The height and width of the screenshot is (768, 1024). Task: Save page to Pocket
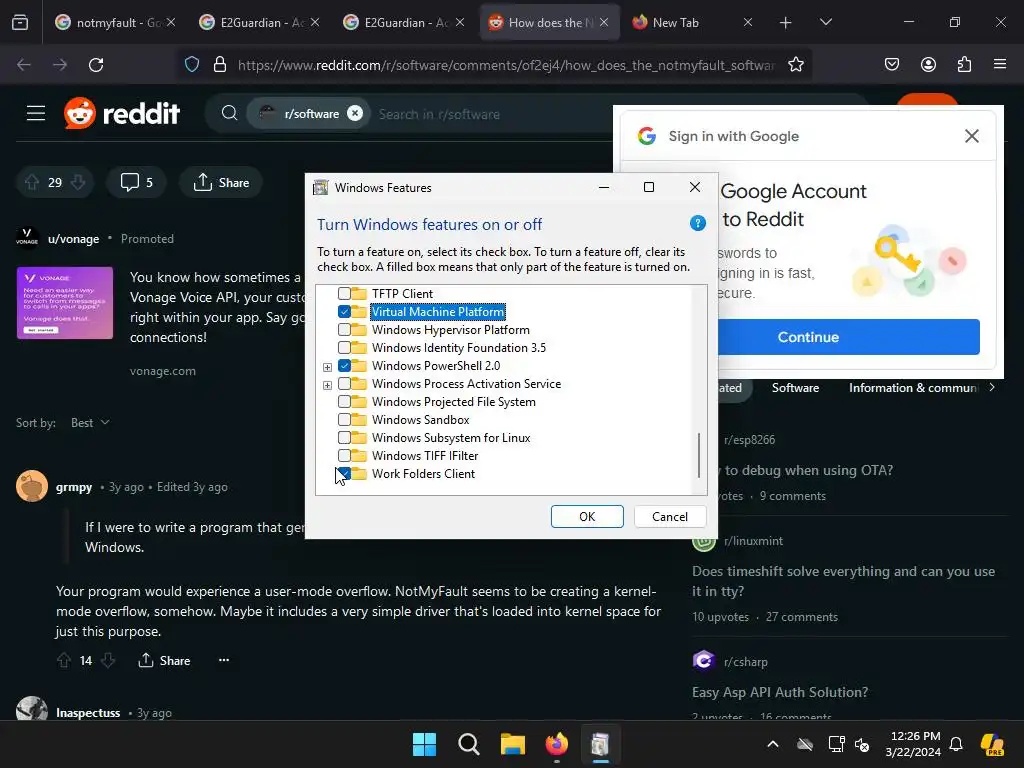[892, 65]
